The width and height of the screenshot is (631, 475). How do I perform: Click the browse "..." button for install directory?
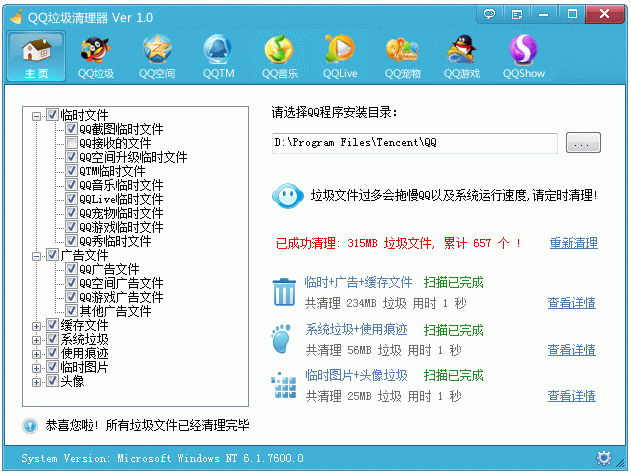pyautogui.click(x=583, y=142)
